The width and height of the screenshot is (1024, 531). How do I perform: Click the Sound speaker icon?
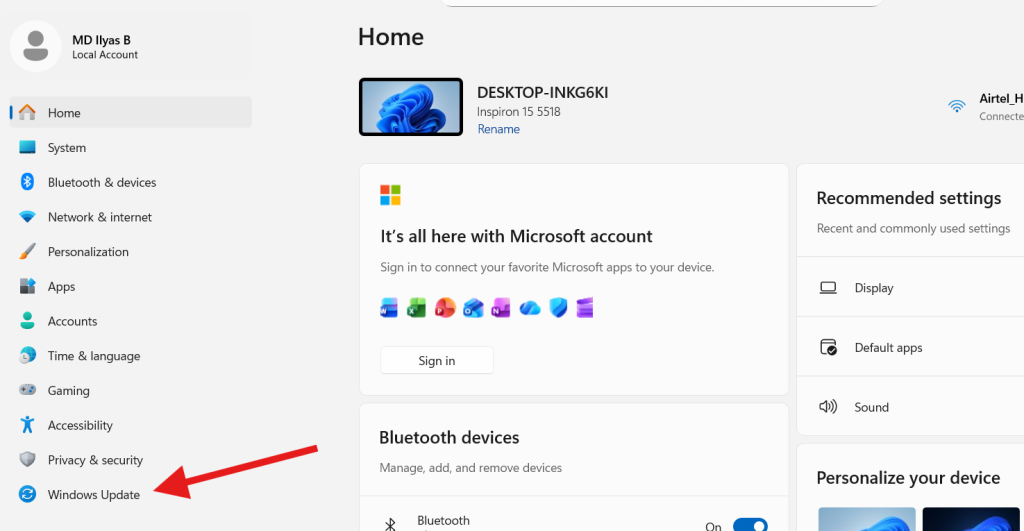point(828,406)
